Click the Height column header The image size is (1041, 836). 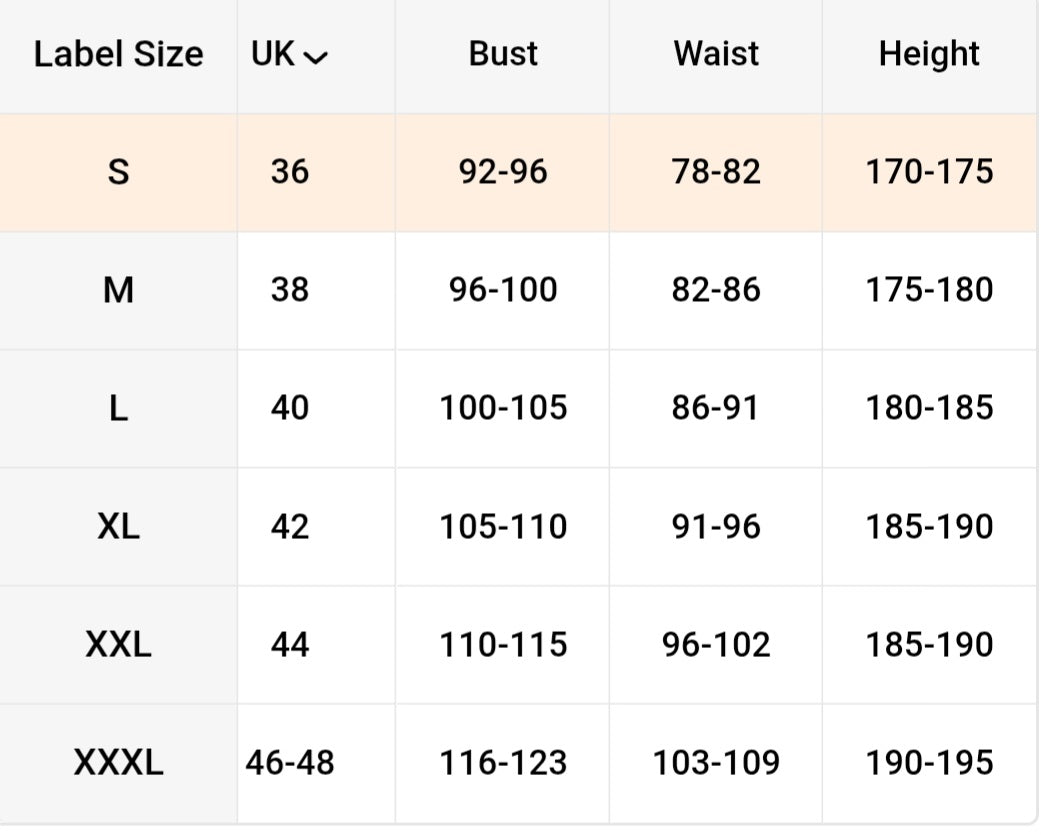click(929, 55)
